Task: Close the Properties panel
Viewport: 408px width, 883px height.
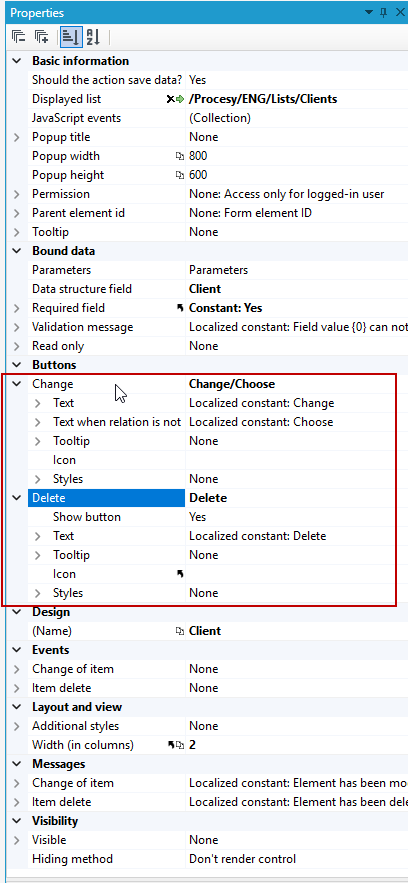Action: tap(400, 12)
